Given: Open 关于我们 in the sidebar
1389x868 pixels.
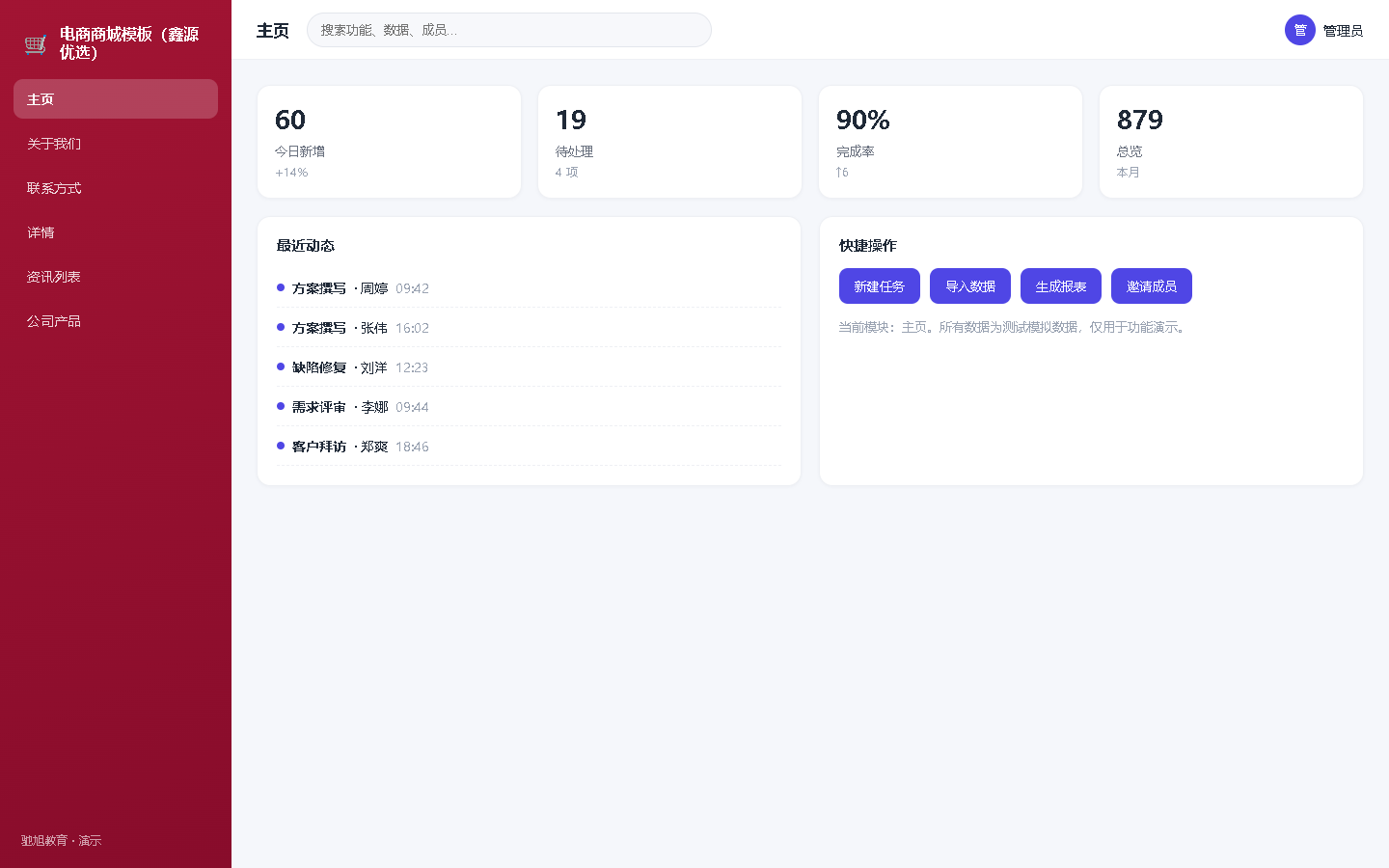Looking at the screenshot, I should (116, 144).
